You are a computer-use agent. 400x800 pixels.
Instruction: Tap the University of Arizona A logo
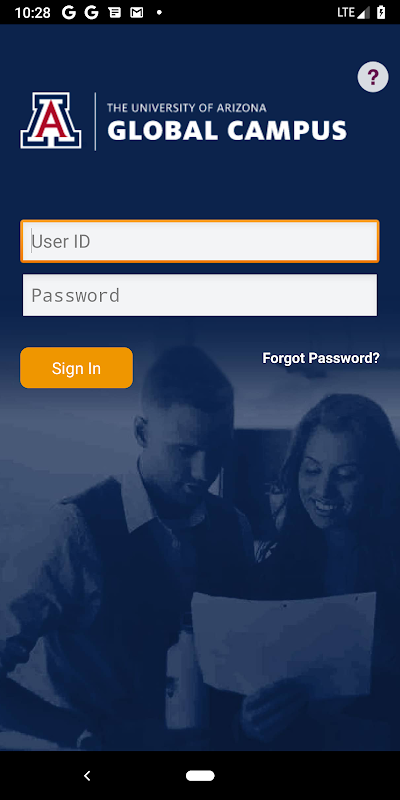(x=51, y=120)
